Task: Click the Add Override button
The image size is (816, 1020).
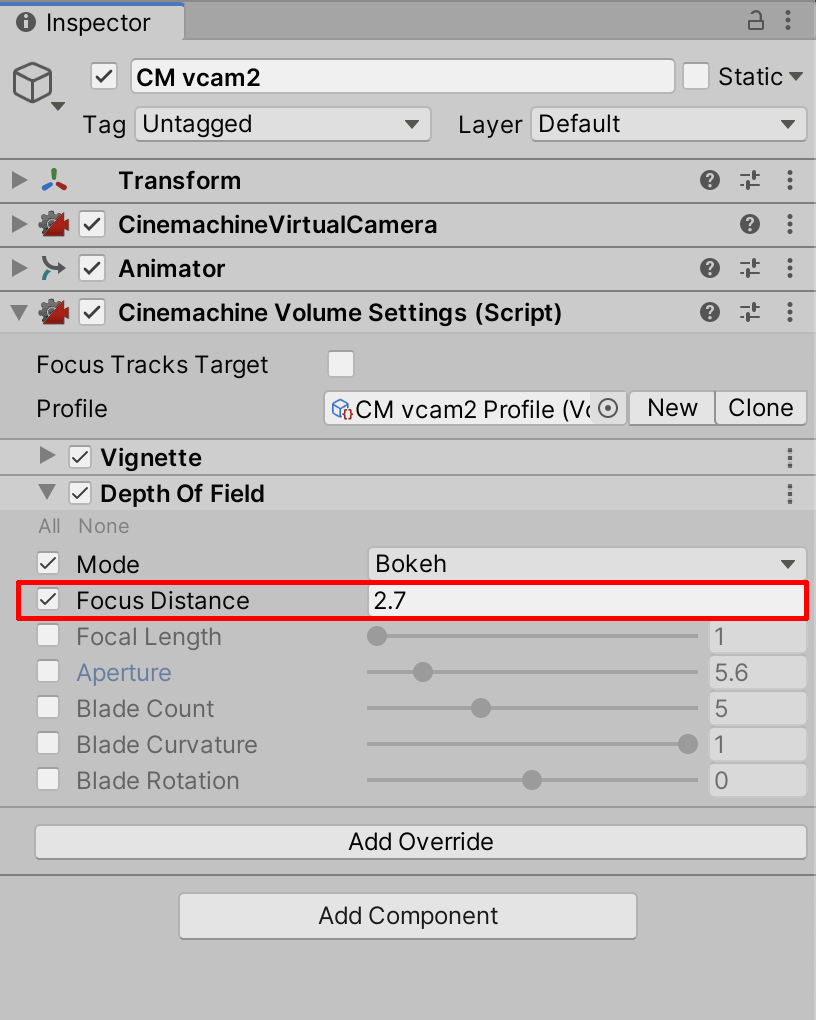Action: [x=420, y=841]
